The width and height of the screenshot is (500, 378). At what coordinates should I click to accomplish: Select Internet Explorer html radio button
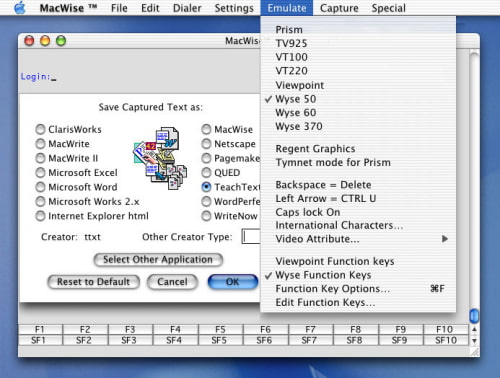(40, 216)
